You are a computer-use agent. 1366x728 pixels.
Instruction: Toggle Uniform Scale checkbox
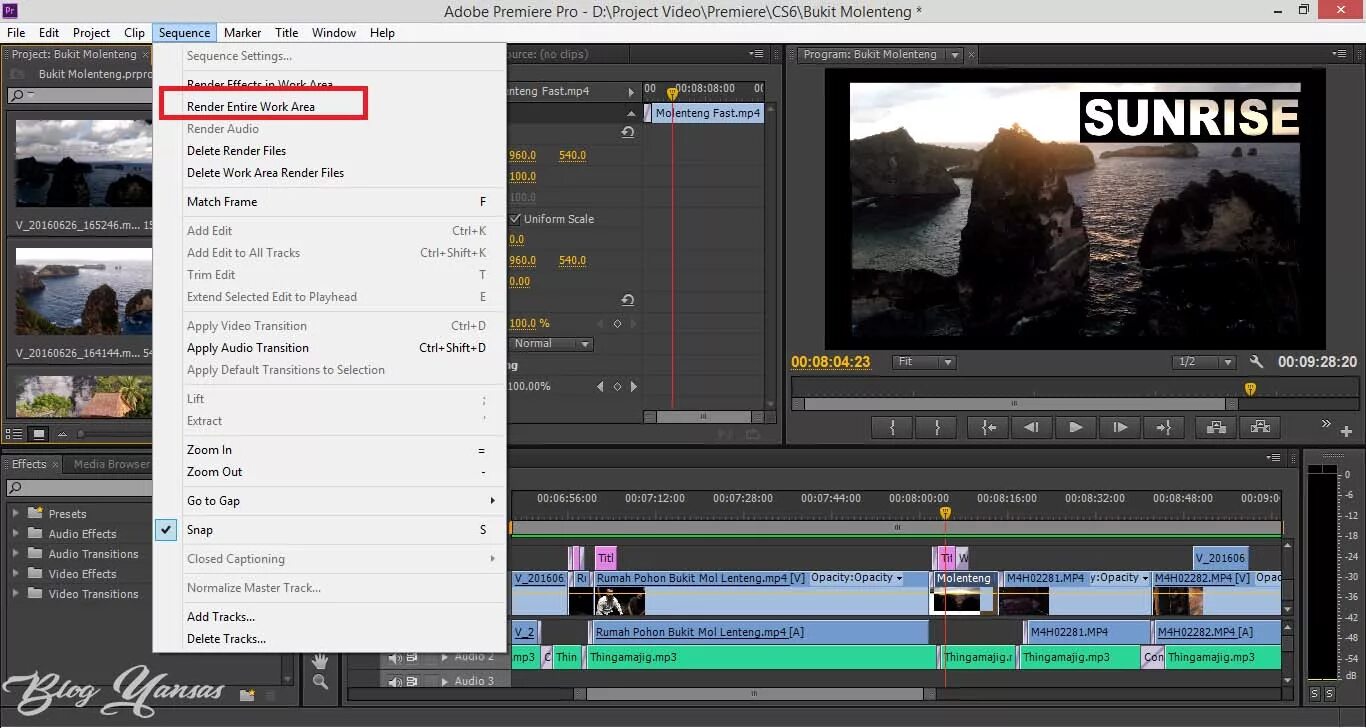click(516, 219)
